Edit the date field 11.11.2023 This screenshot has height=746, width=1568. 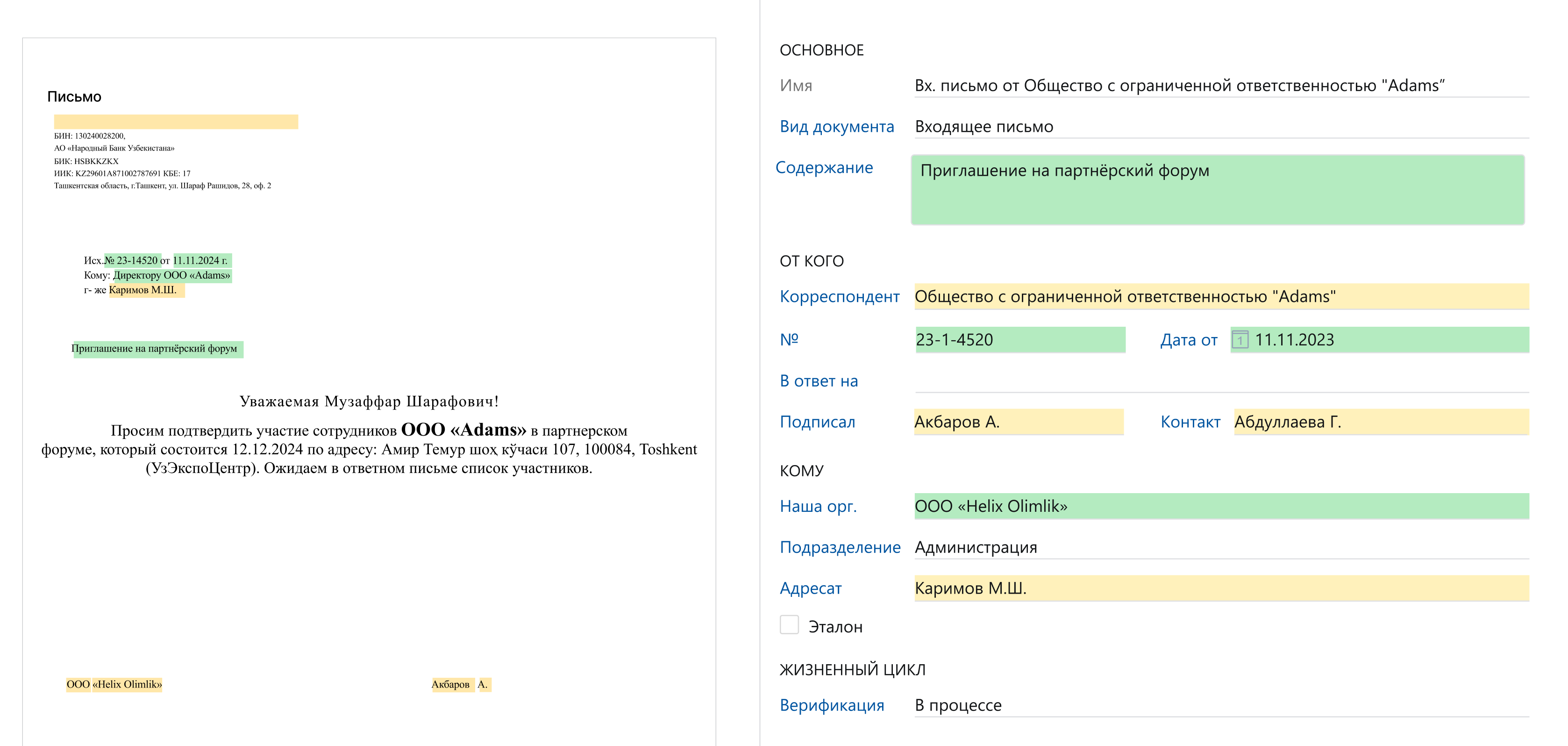[1379, 340]
